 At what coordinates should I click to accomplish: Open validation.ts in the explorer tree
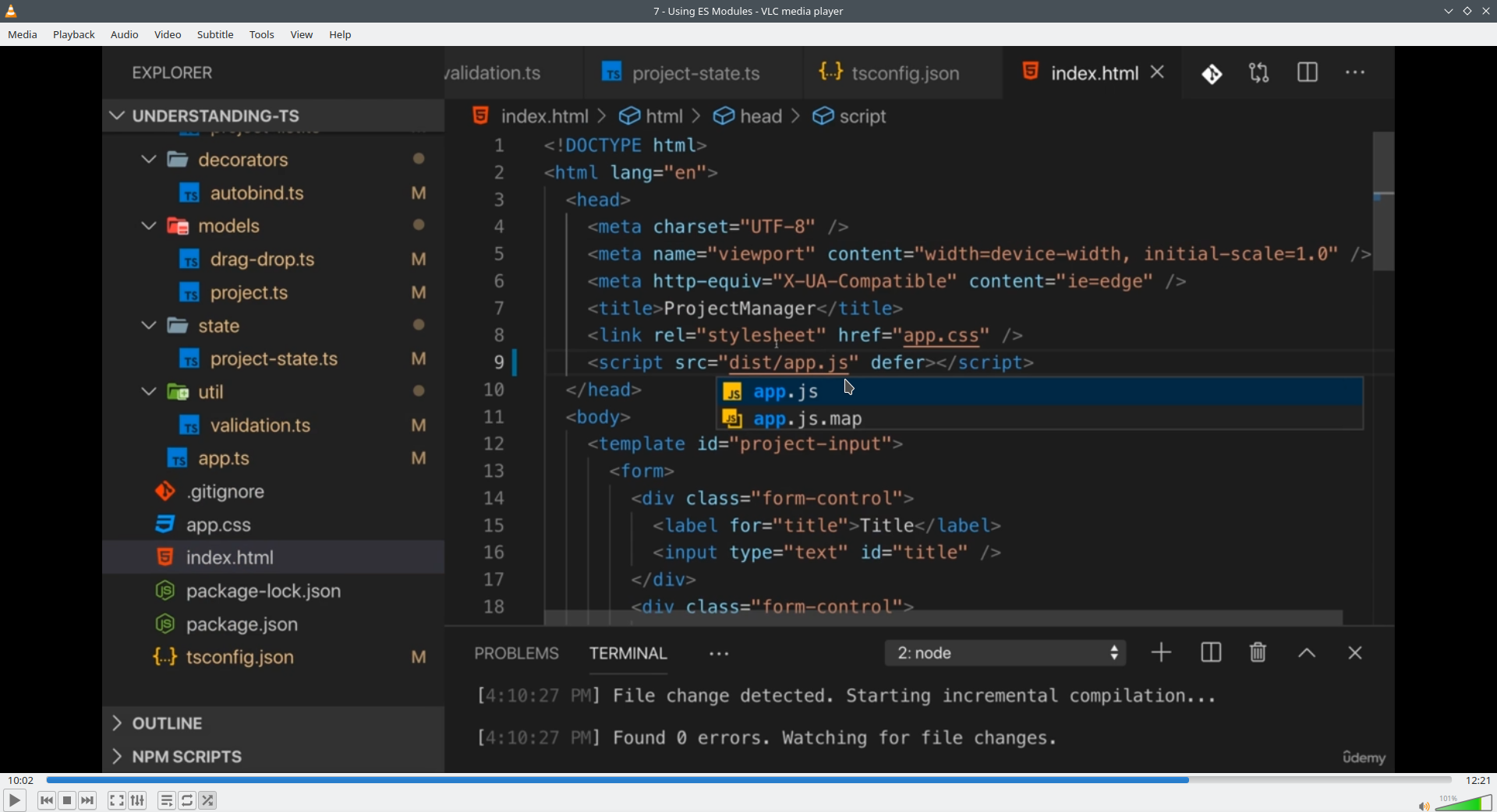(273, 425)
